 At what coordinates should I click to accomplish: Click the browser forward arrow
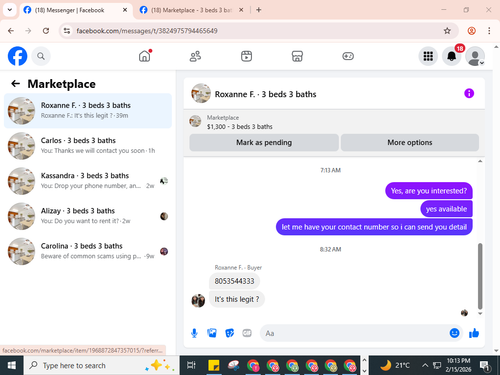pyautogui.click(x=28, y=31)
